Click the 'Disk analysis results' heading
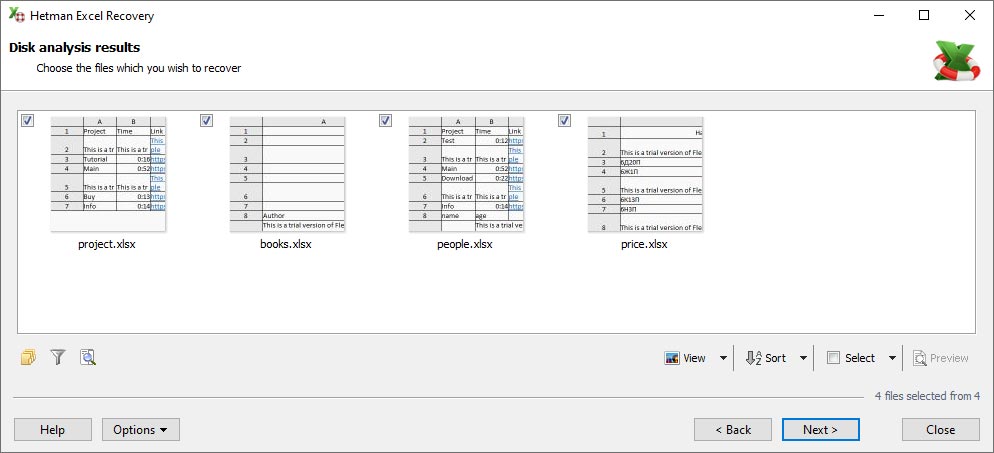994x453 pixels. click(x=74, y=48)
